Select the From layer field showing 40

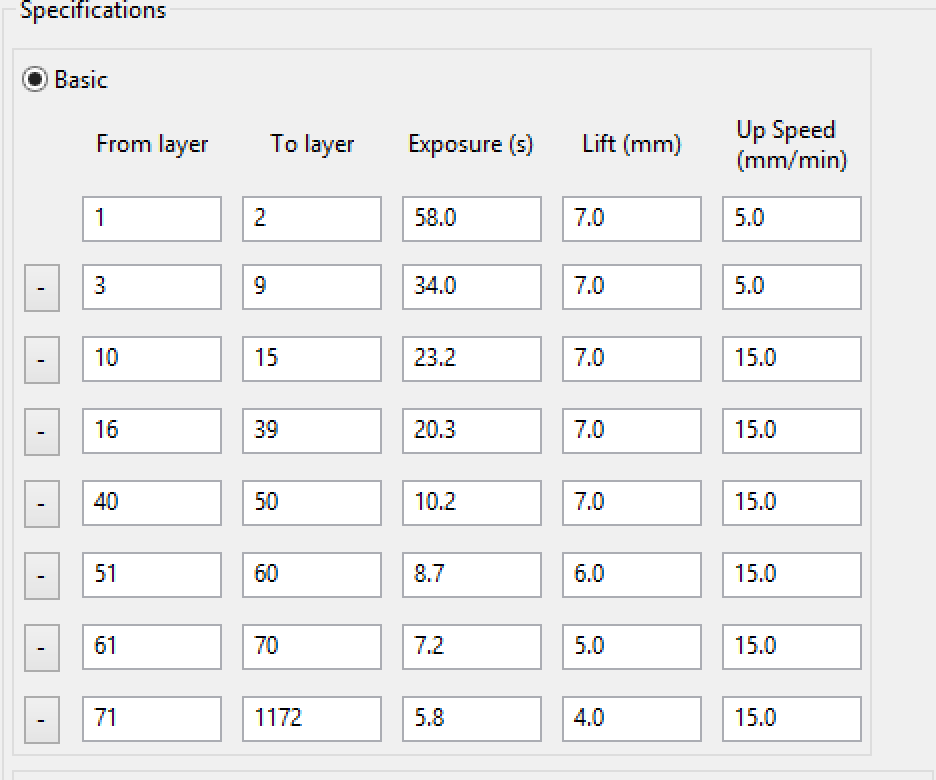(x=152, y=502)
